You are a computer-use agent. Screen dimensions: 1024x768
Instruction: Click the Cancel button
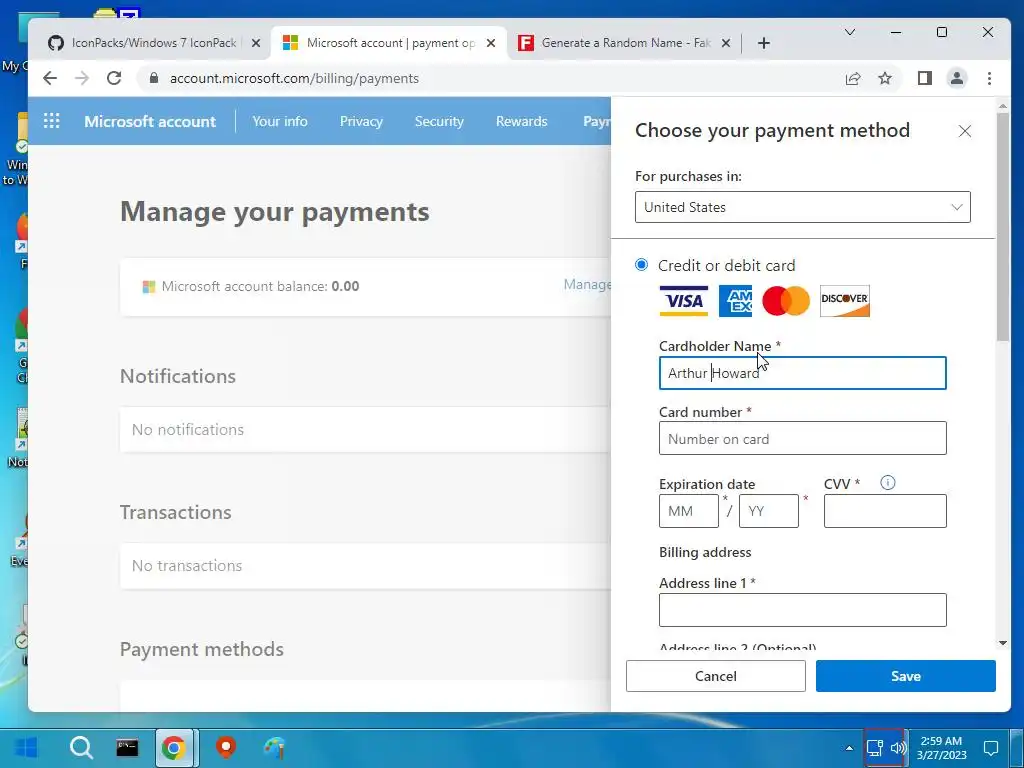pos(716,676)
